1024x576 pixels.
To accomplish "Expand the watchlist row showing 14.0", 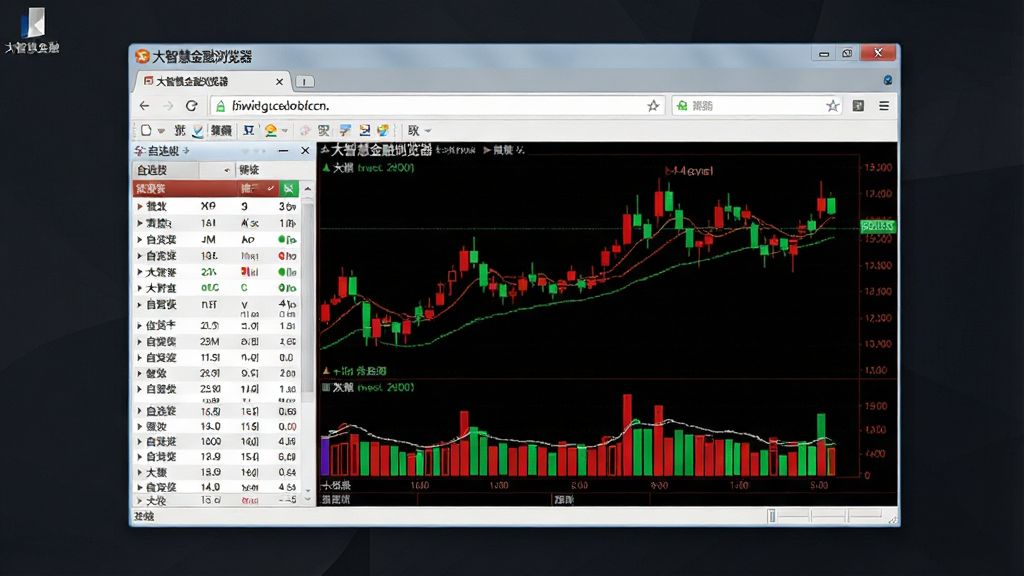I will pos(139,487).
